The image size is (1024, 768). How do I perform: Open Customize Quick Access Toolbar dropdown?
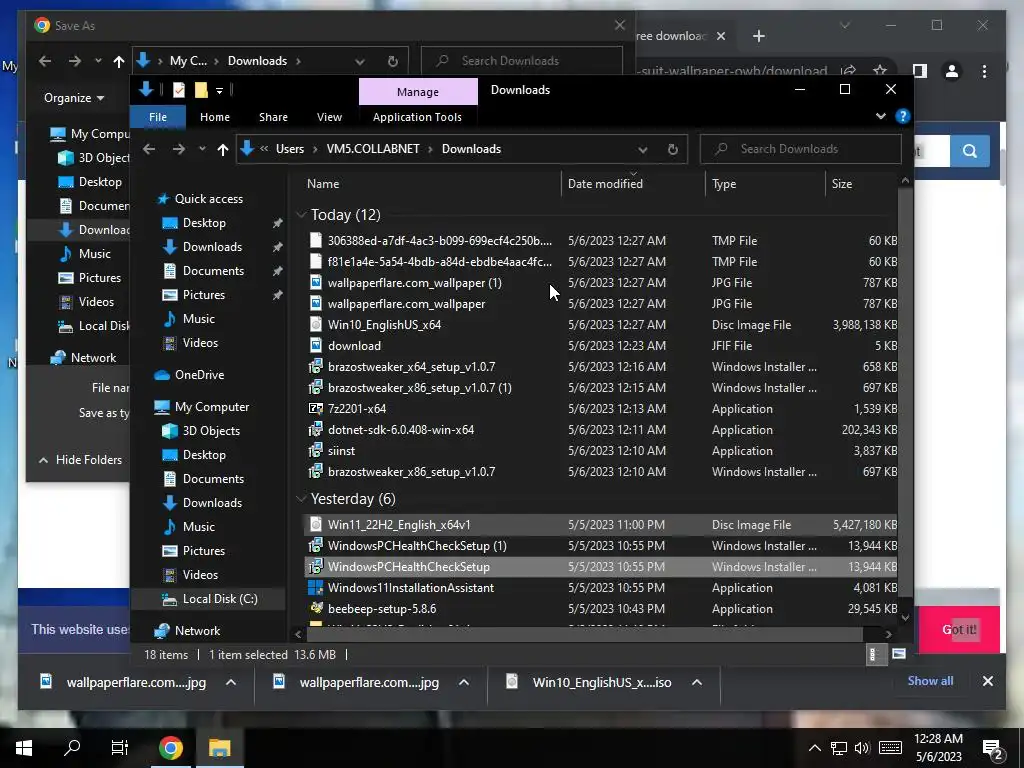[x=219, y=91]
